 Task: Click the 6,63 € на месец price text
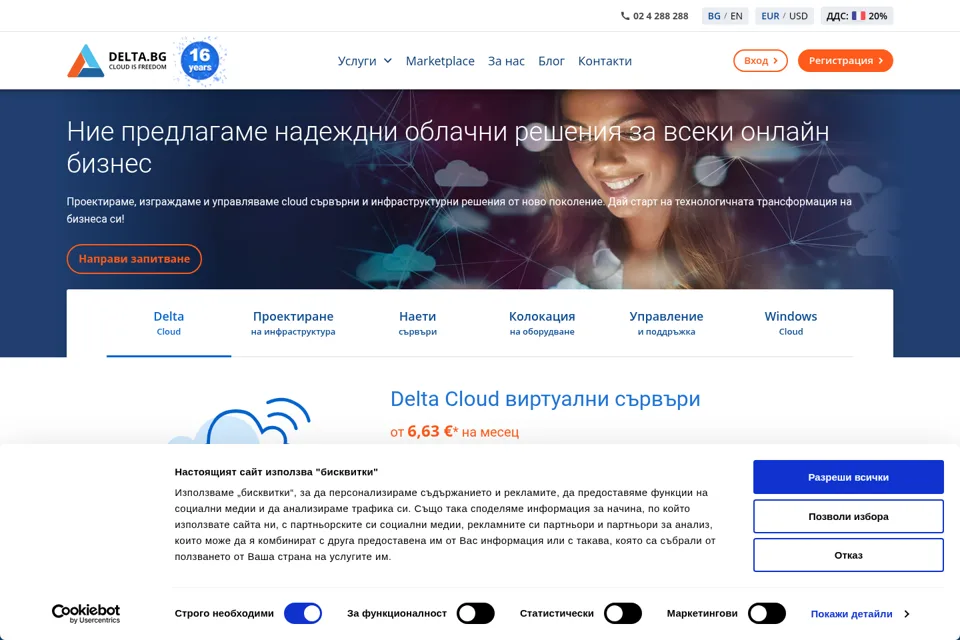[x=454, y=431]
